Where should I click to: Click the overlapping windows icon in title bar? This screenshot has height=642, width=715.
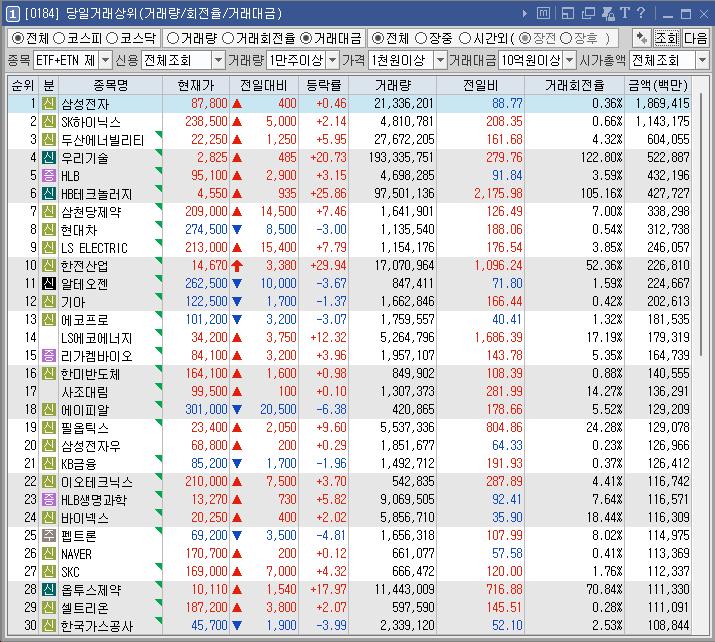pyautogui.click(x=588, y=14)
